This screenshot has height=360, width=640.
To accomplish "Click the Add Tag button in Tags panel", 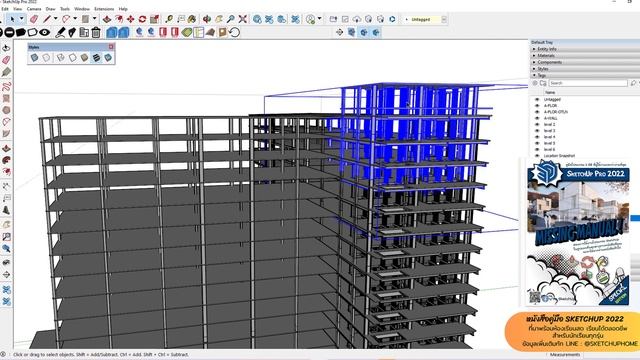I will coord(535,83).
